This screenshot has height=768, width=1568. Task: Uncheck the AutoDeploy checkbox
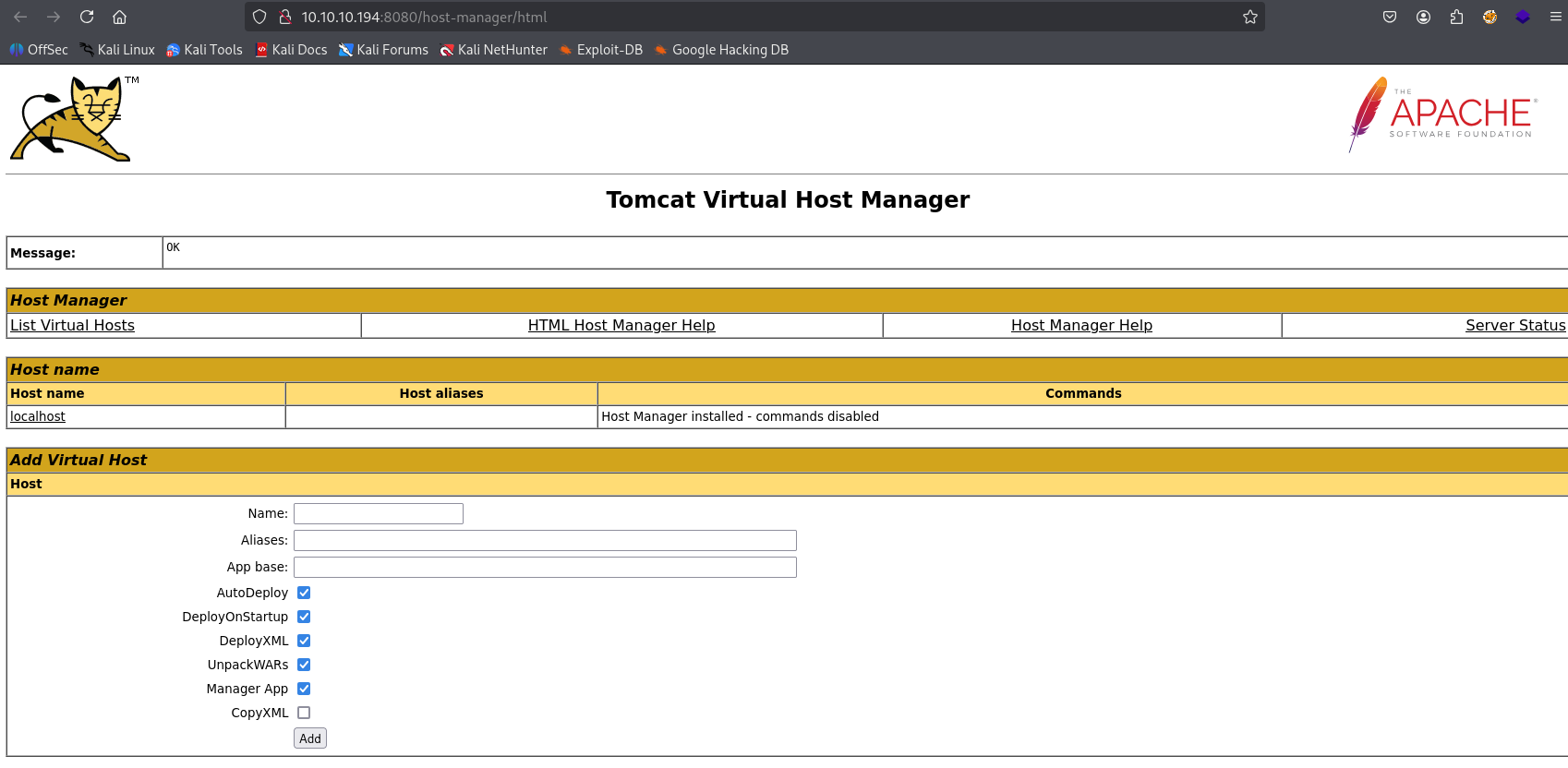coord(304,593)
